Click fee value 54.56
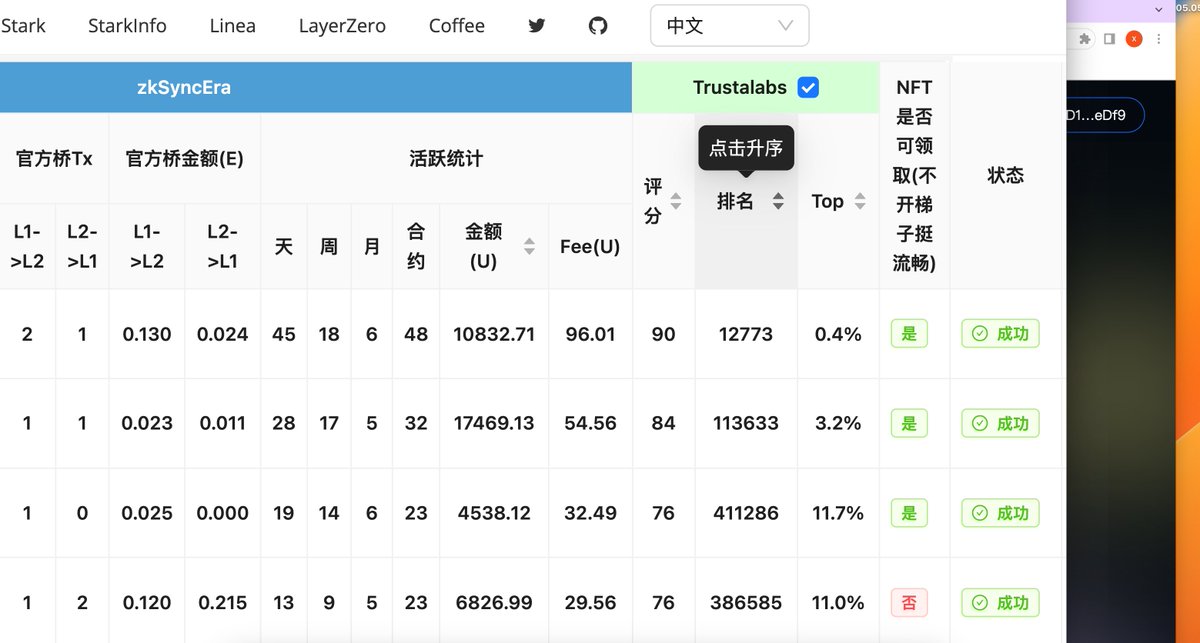This screenshot has height=643, width=1200. [x=590, y=423]
